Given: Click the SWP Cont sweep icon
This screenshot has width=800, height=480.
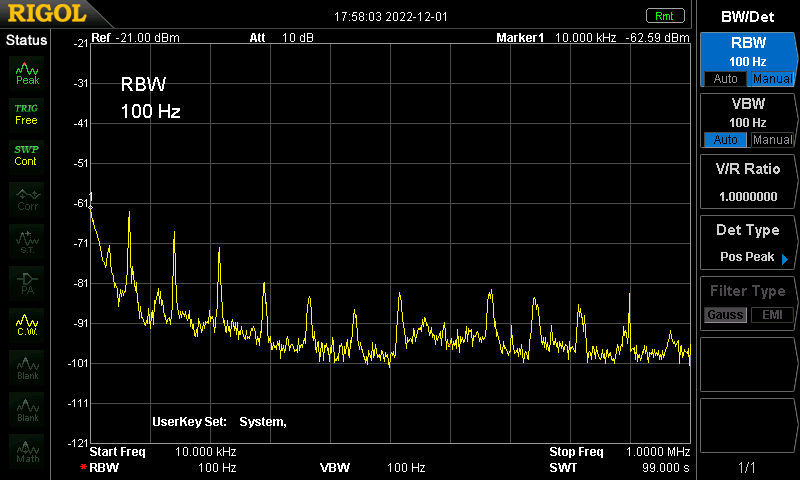Looking at the screenshot, I should [x=27, y=156].
